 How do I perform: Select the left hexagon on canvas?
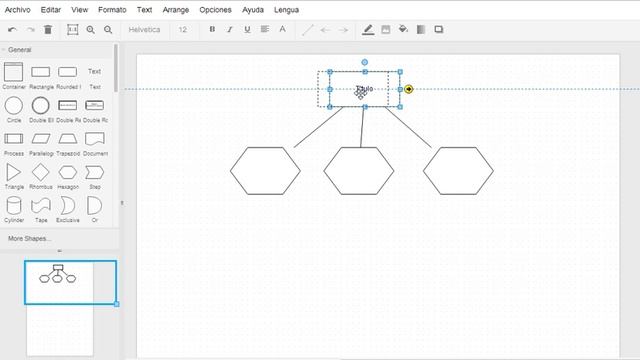tap(265, 171)
